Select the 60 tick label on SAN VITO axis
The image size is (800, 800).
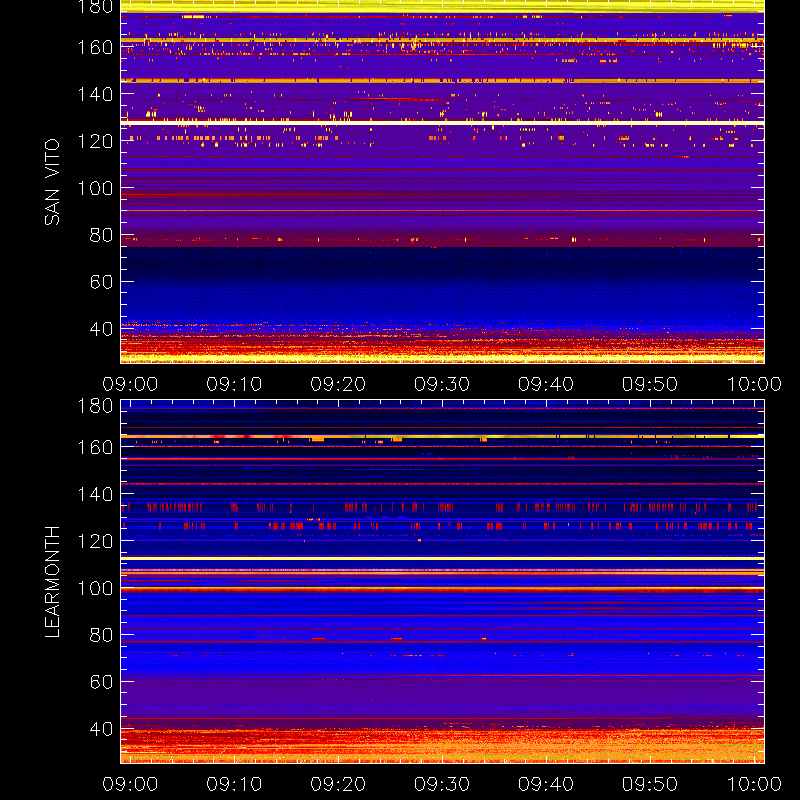101,282
